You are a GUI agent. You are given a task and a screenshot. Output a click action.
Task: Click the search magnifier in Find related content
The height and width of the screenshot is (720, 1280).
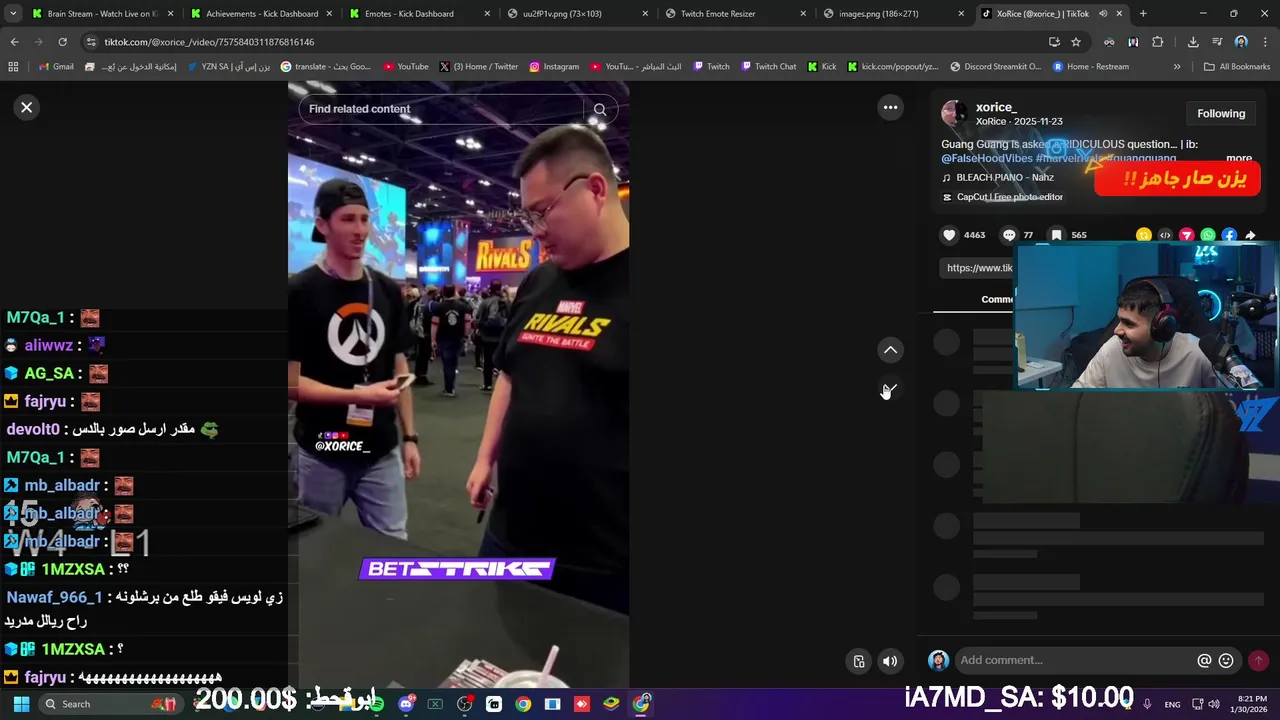pos(600,109)
